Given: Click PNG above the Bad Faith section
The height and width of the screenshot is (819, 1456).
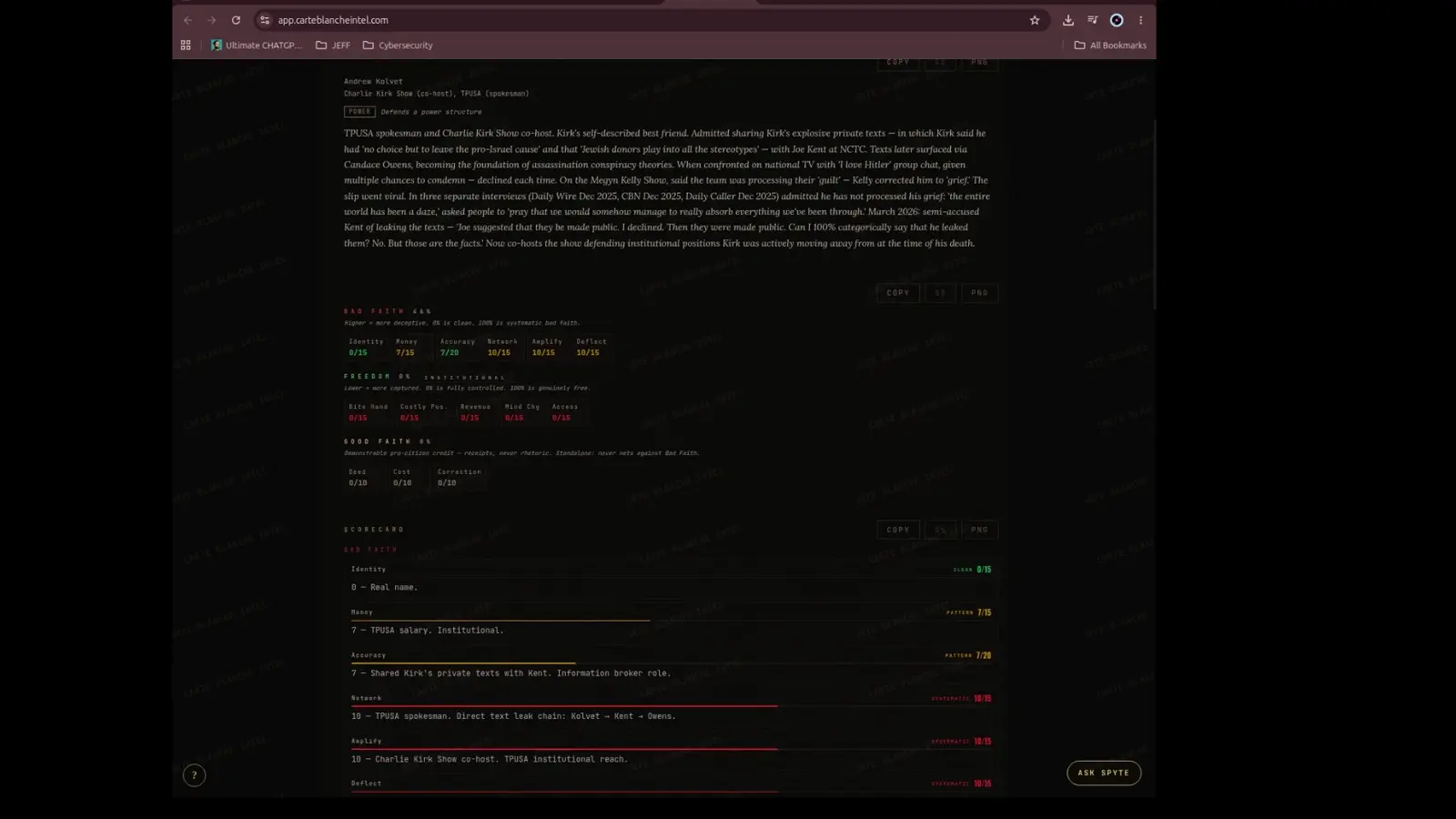Looking at the screenshot, I should (x=979, y=293).
